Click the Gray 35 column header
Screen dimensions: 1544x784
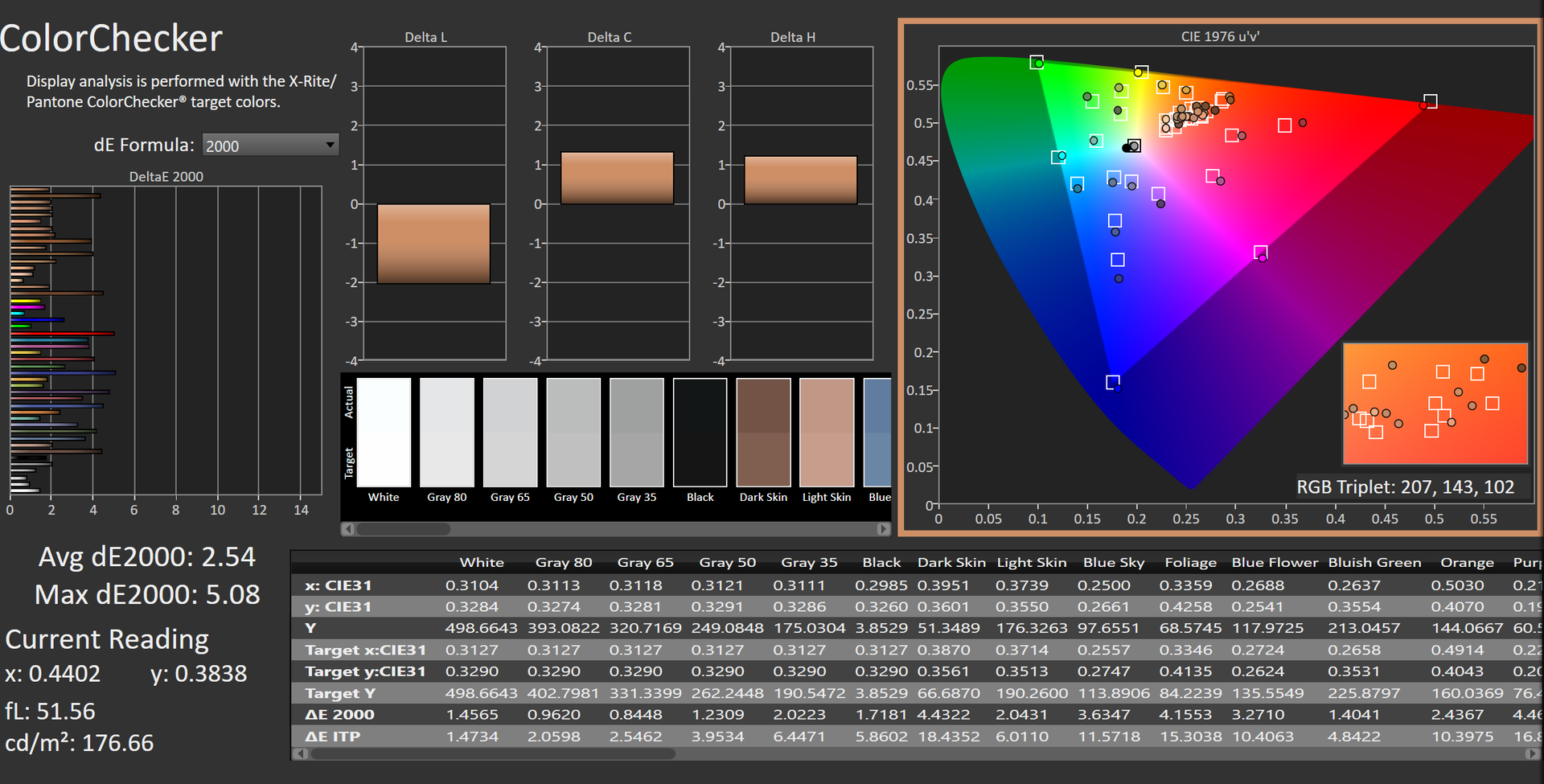tap(810, 563)
